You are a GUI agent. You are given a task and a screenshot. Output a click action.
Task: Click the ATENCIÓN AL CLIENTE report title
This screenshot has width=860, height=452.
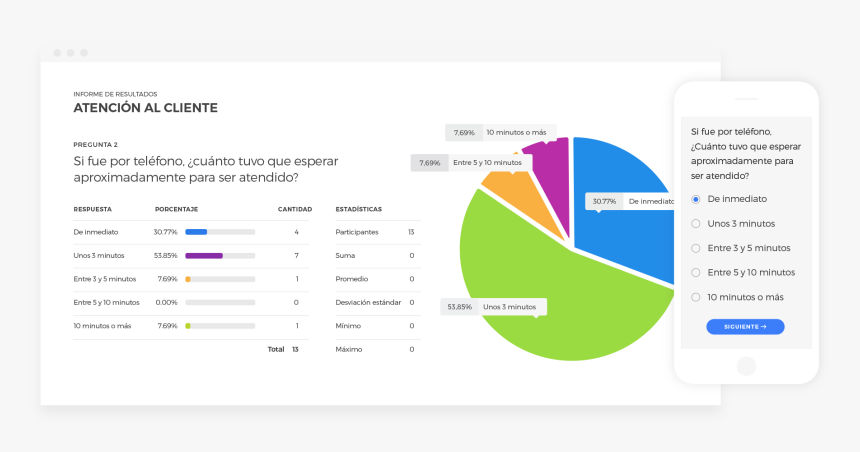point(145,108)
